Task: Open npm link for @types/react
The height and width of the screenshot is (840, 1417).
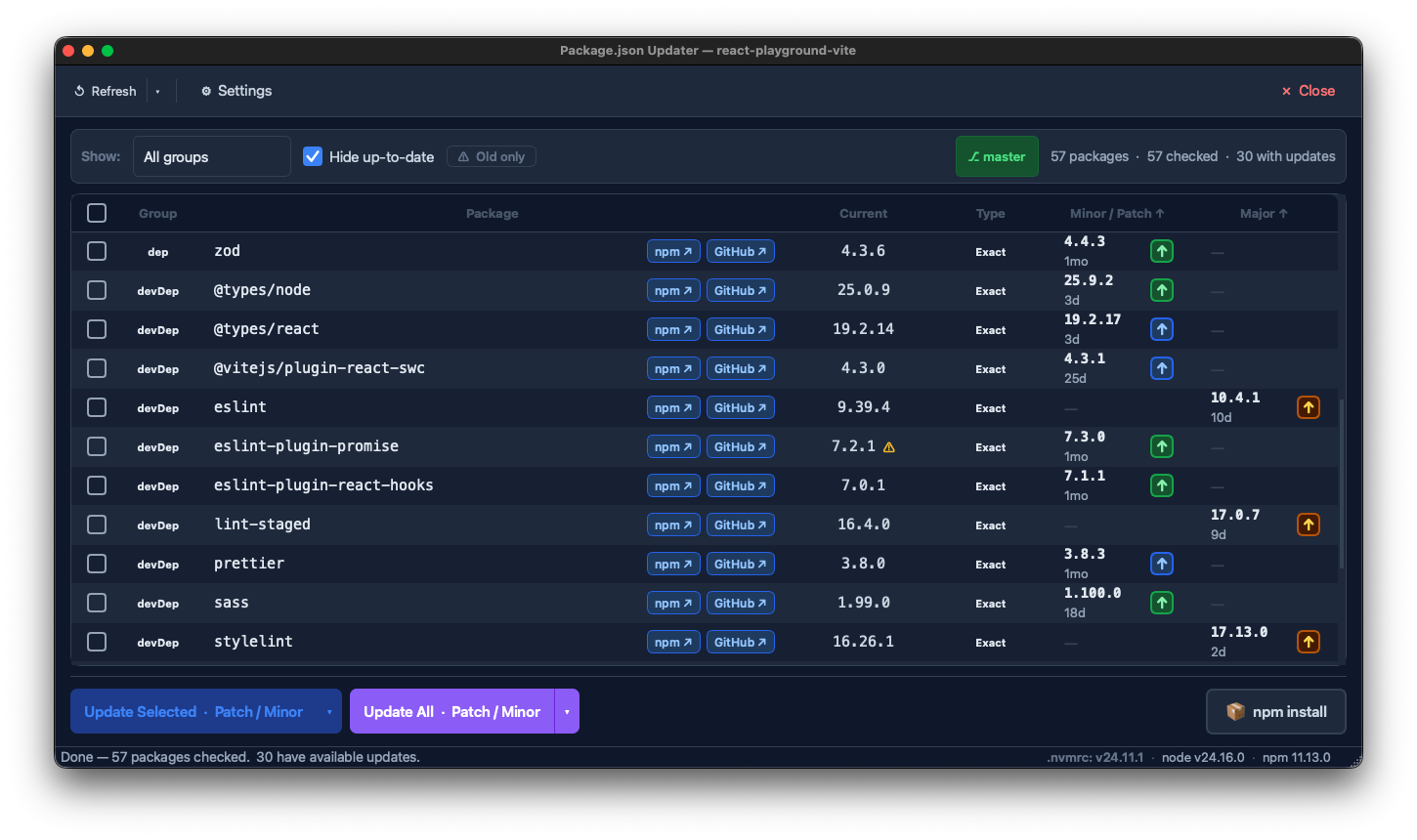Action: 673,329
